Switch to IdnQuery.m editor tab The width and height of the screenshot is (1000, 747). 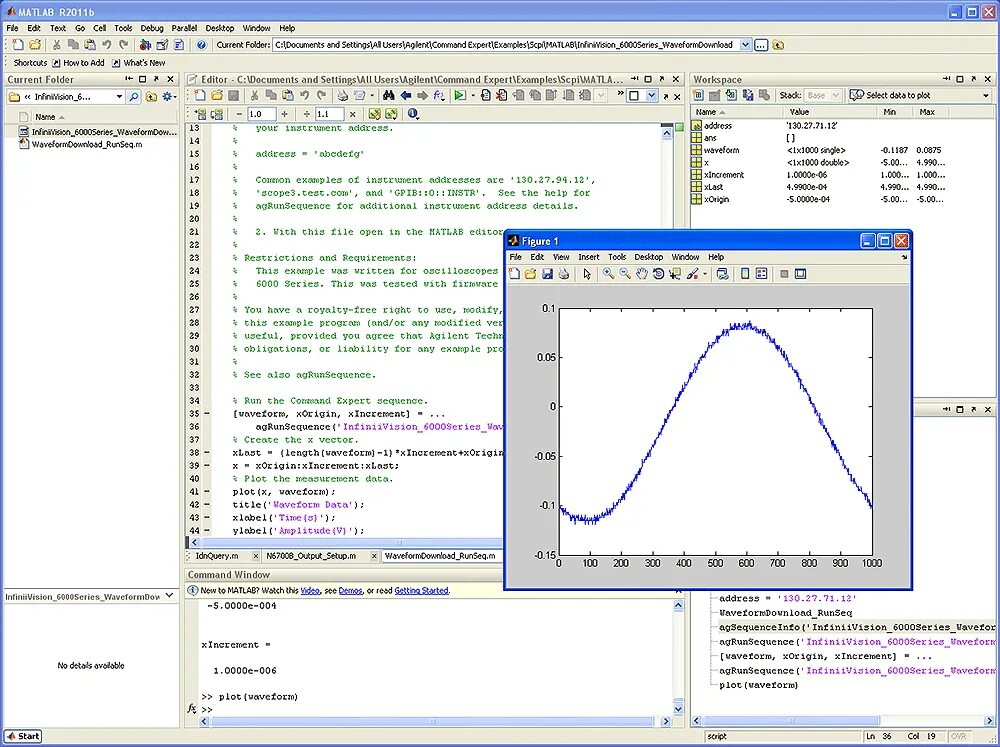pos(217,556)
